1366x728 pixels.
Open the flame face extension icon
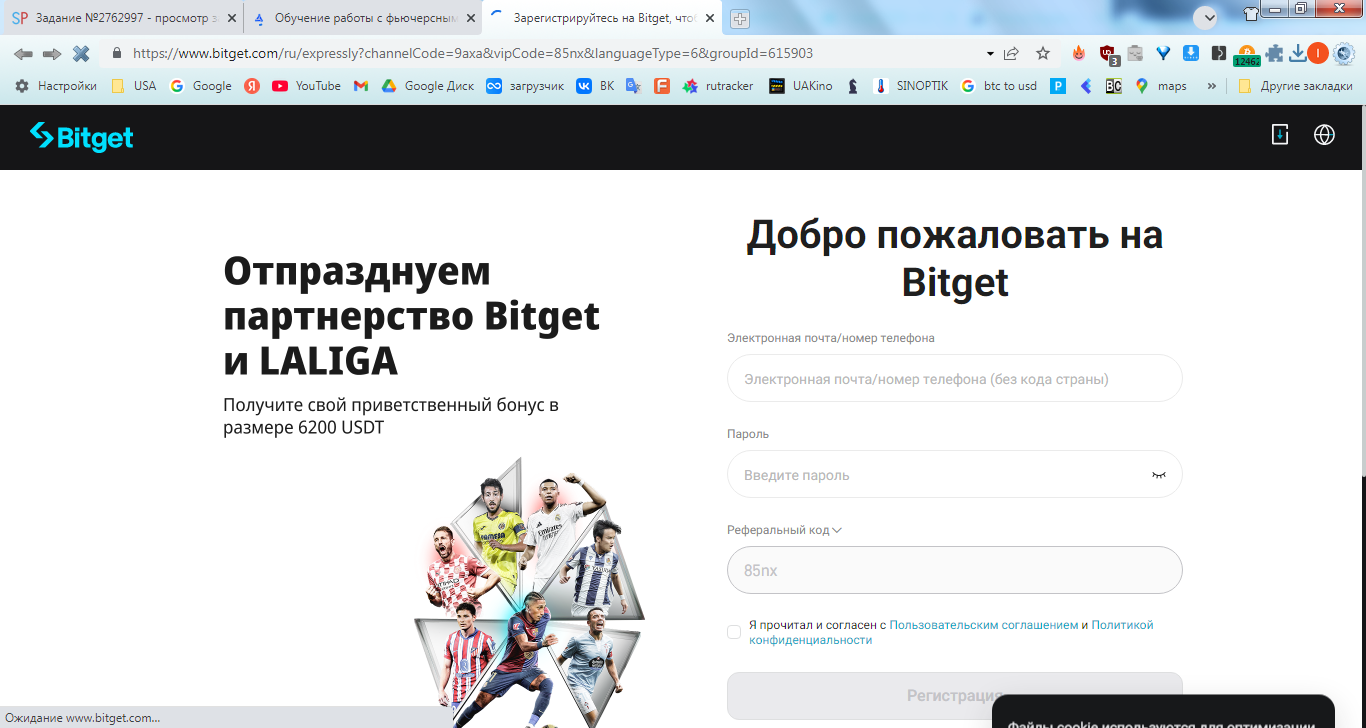1078,53
